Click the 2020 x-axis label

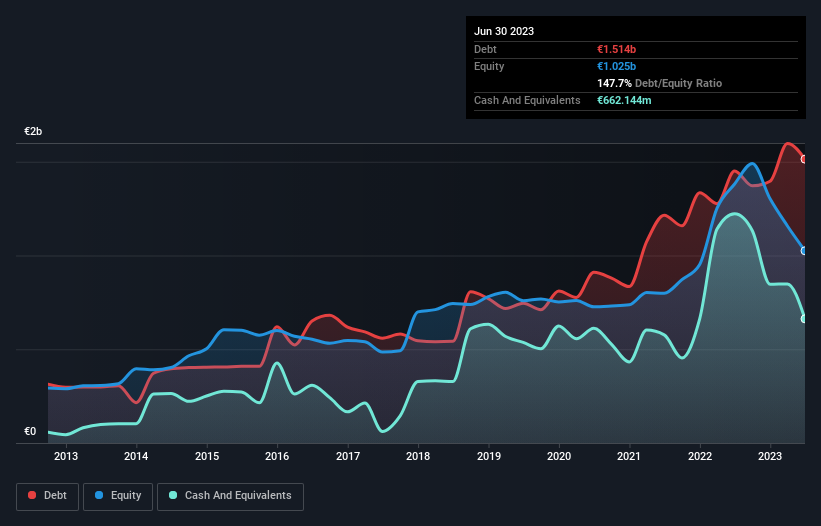pyautogui.click(x=559, y=456)
